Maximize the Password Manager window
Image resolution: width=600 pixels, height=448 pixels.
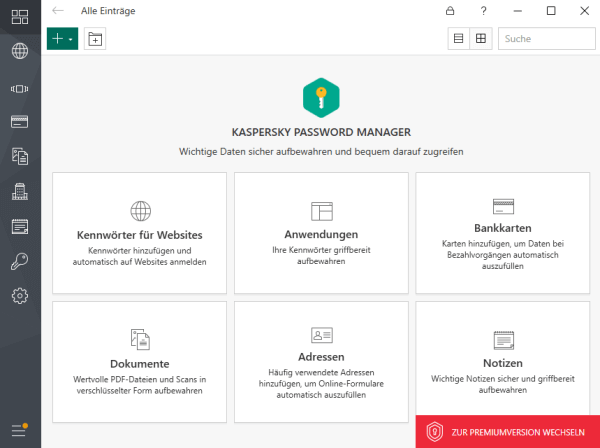click(x=551, y=11)
